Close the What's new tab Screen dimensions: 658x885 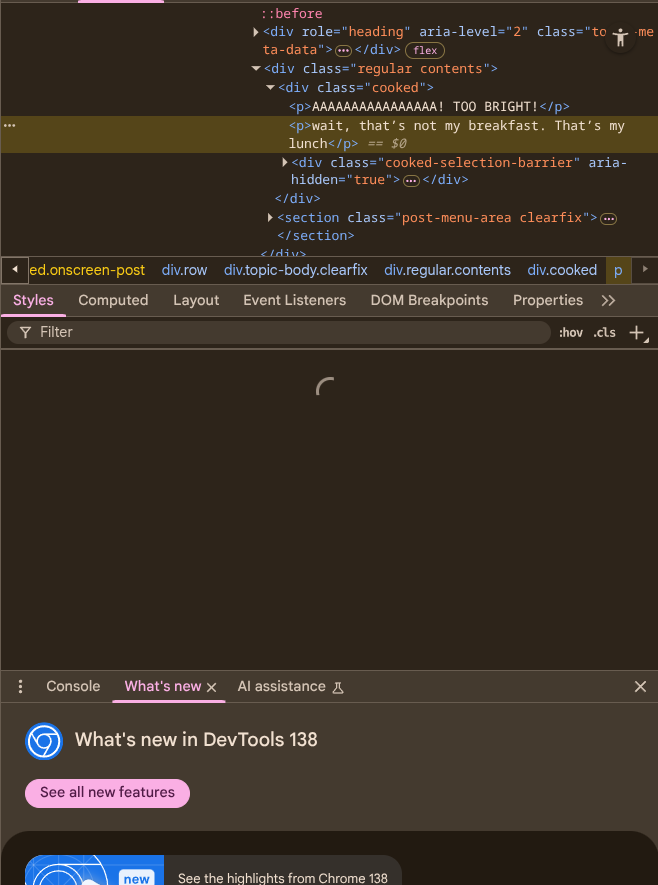click(x=212, y=687)
